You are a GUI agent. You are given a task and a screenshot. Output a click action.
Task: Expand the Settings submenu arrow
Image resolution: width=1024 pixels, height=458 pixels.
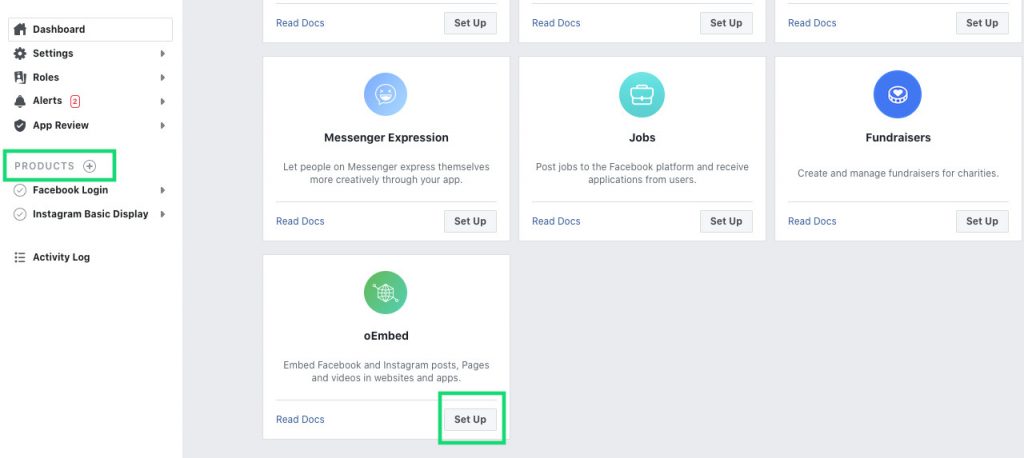[x=163, y=54]
